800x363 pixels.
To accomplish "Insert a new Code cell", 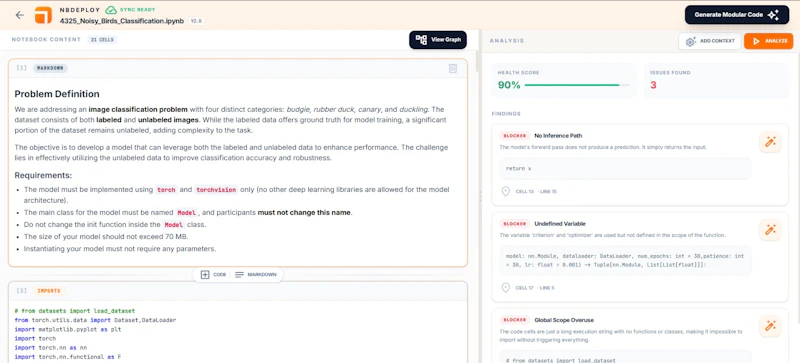I will tap(213, 275).
